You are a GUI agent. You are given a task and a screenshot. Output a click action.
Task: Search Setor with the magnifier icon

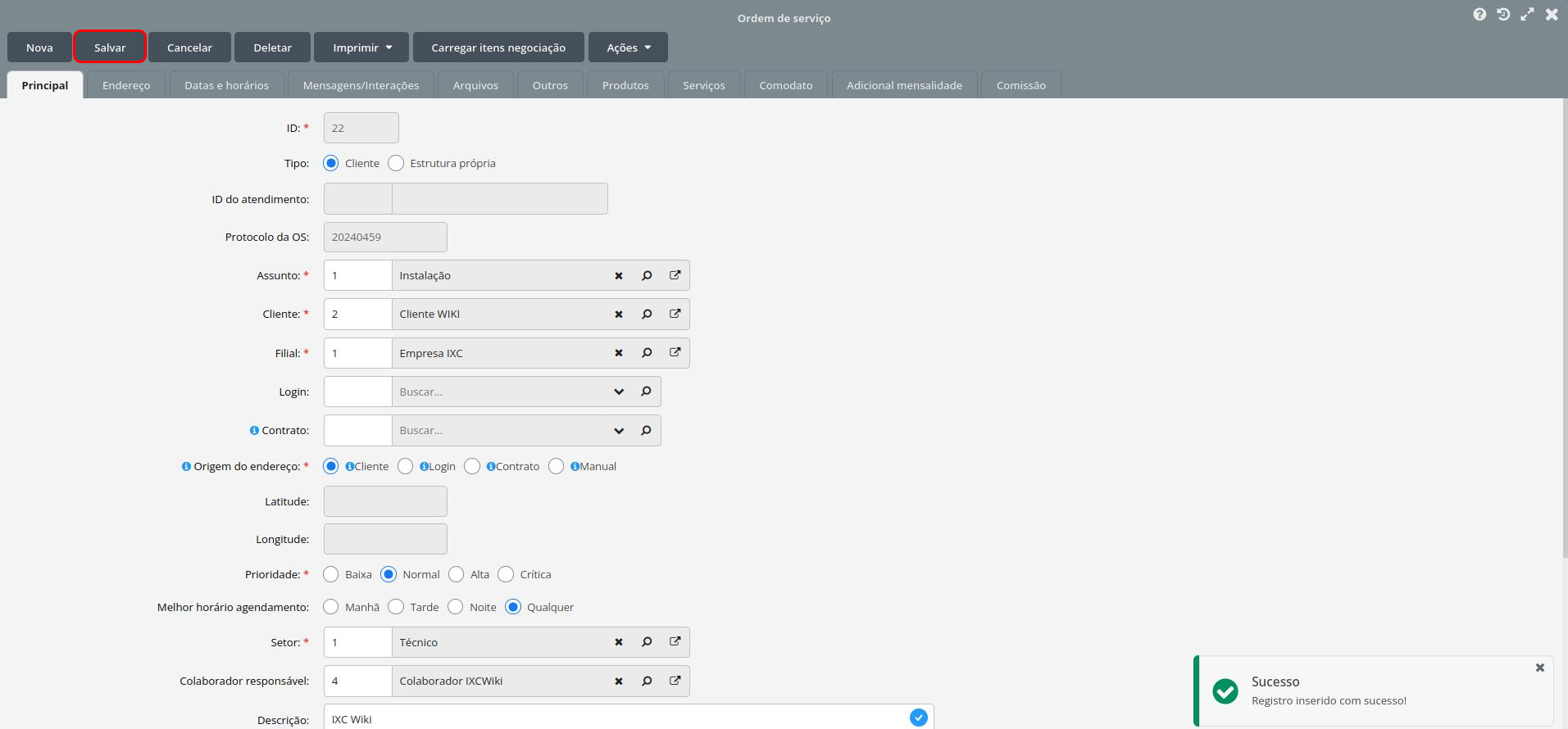647,642
